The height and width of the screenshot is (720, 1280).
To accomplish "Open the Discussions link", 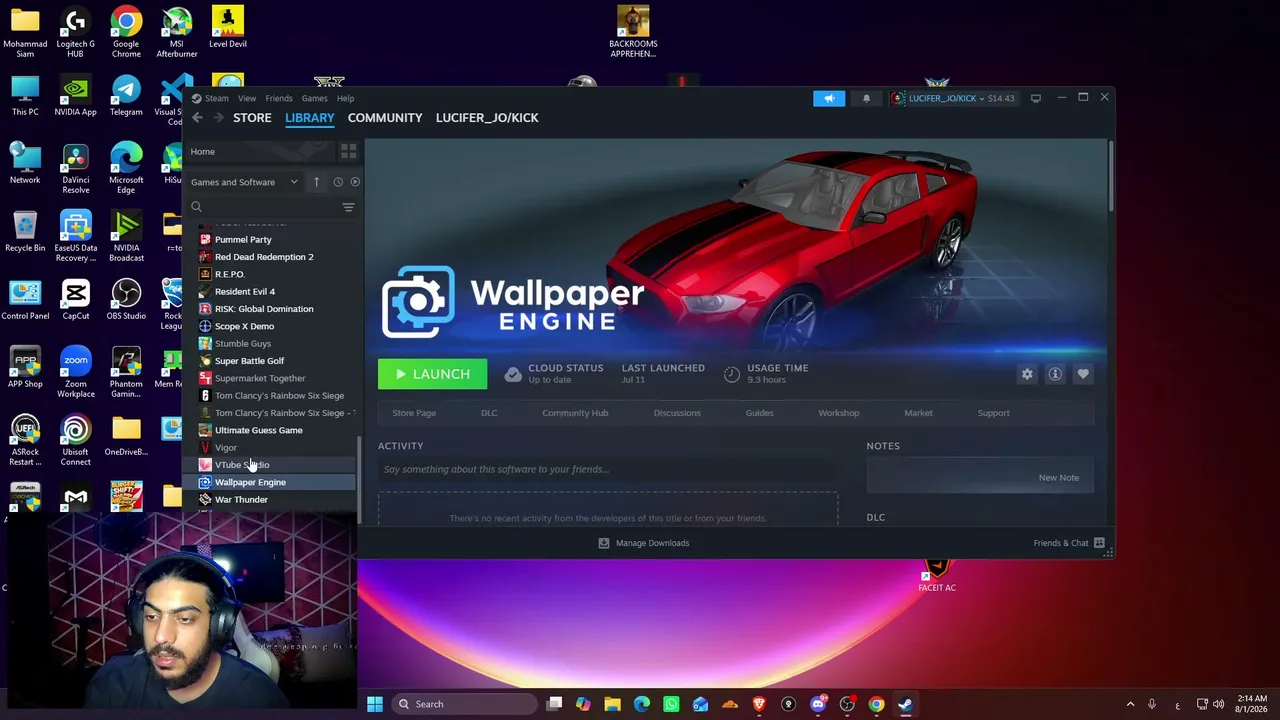I will tap(677, 413).
